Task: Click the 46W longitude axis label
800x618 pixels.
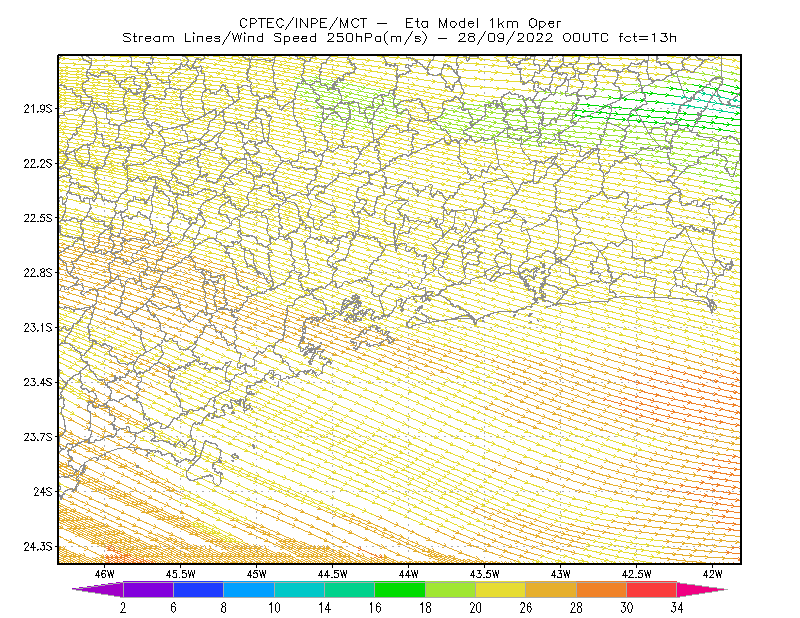Action: [105, 574]
